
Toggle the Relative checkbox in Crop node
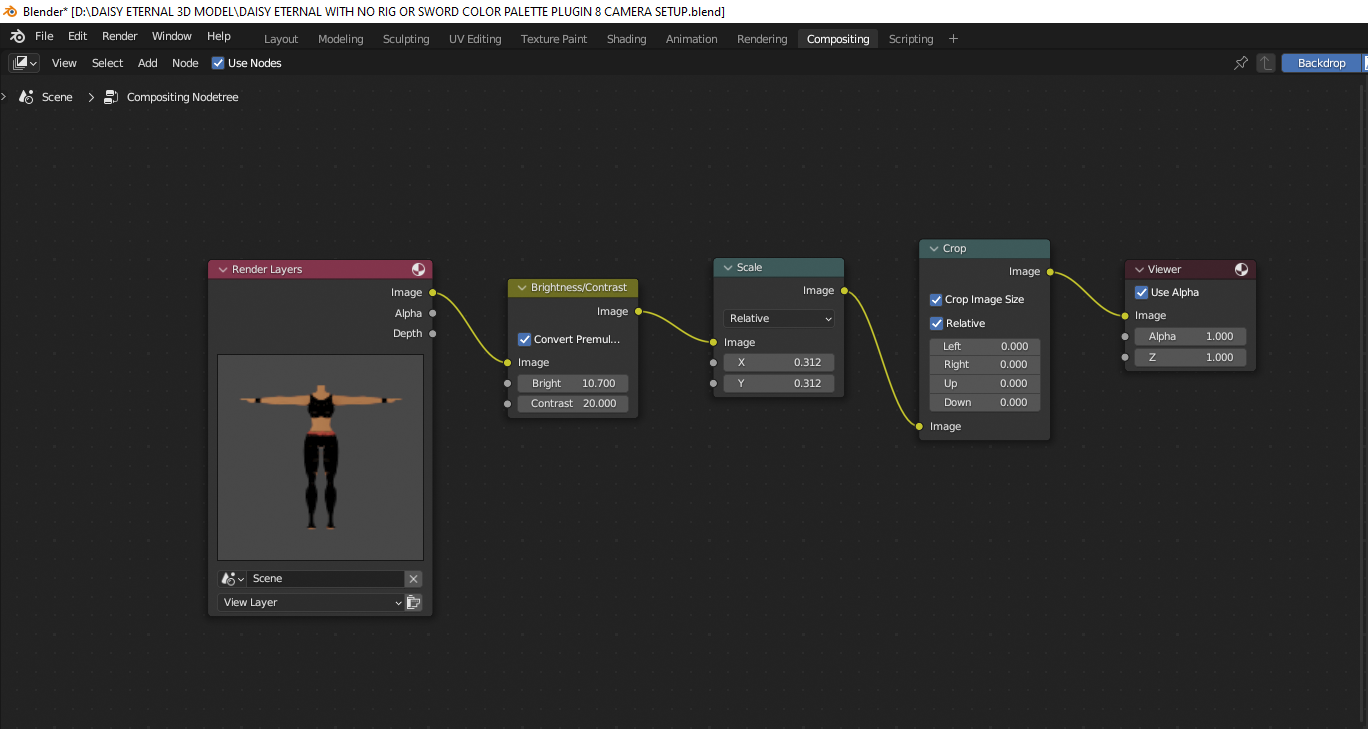936,323
